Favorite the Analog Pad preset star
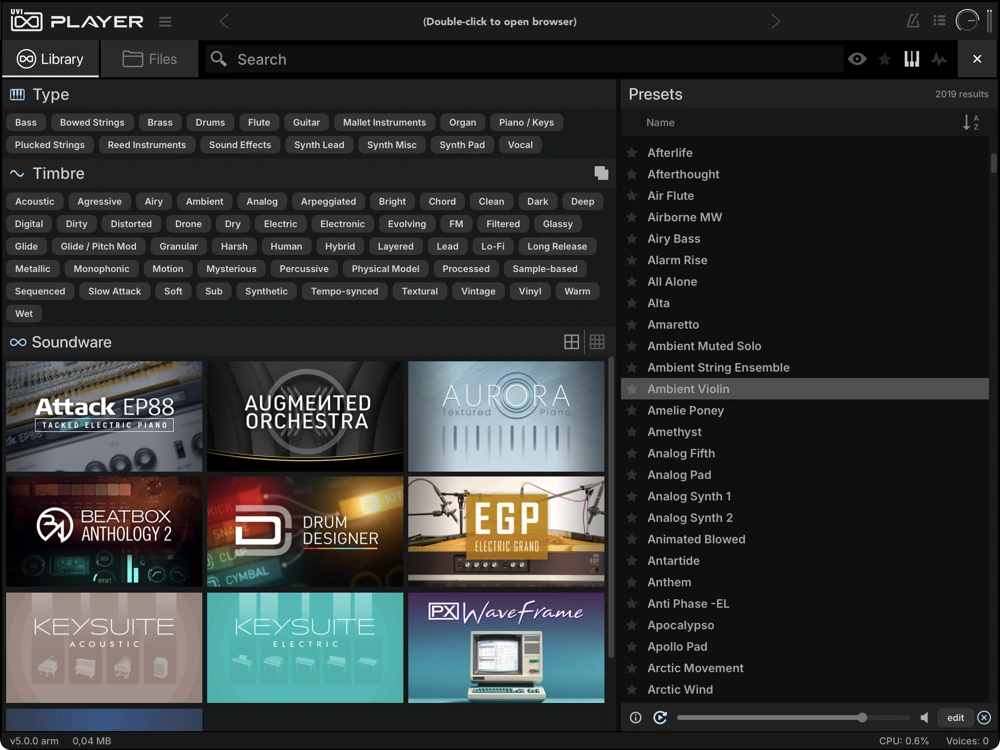Image resolution: width=1000 pixels, height=750 pixels. coord(632,475)
